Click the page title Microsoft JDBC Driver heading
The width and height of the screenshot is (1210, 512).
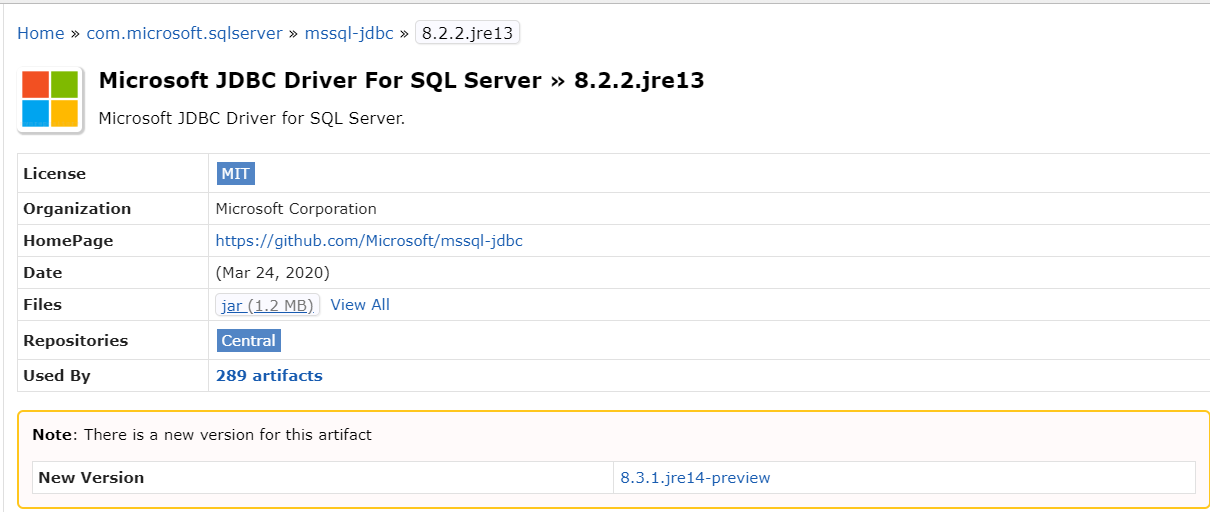click(x=401, y=80)
